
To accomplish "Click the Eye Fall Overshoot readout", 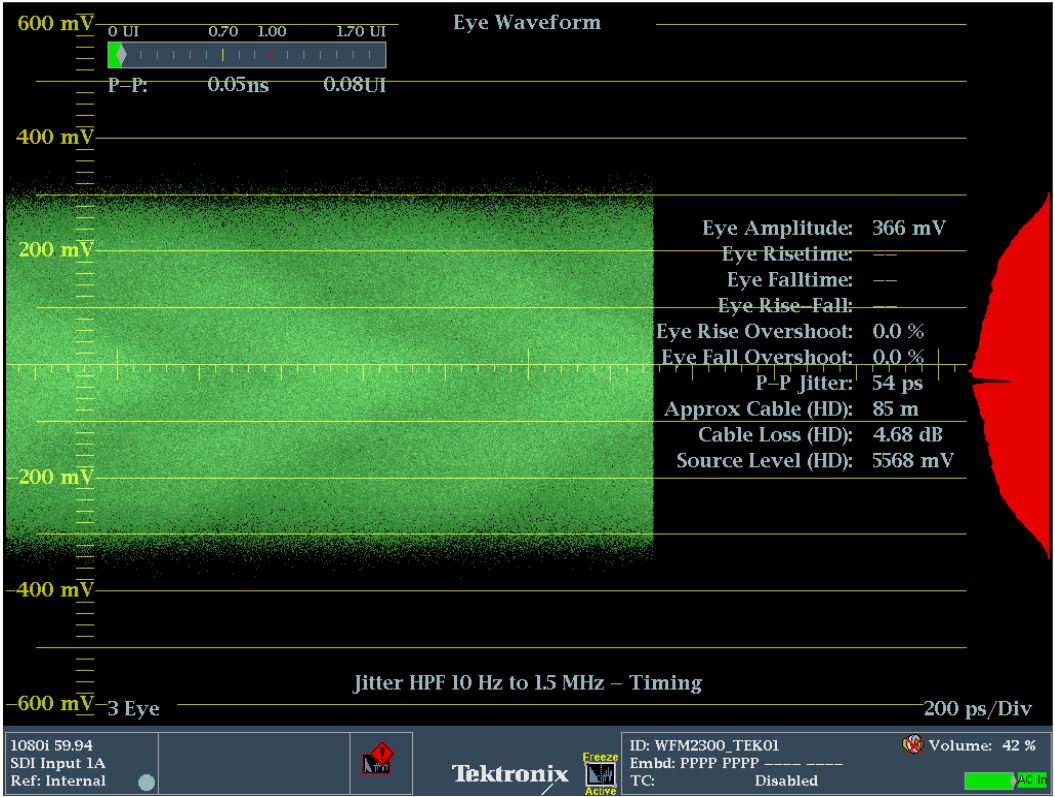I will (x=793, y=357).
